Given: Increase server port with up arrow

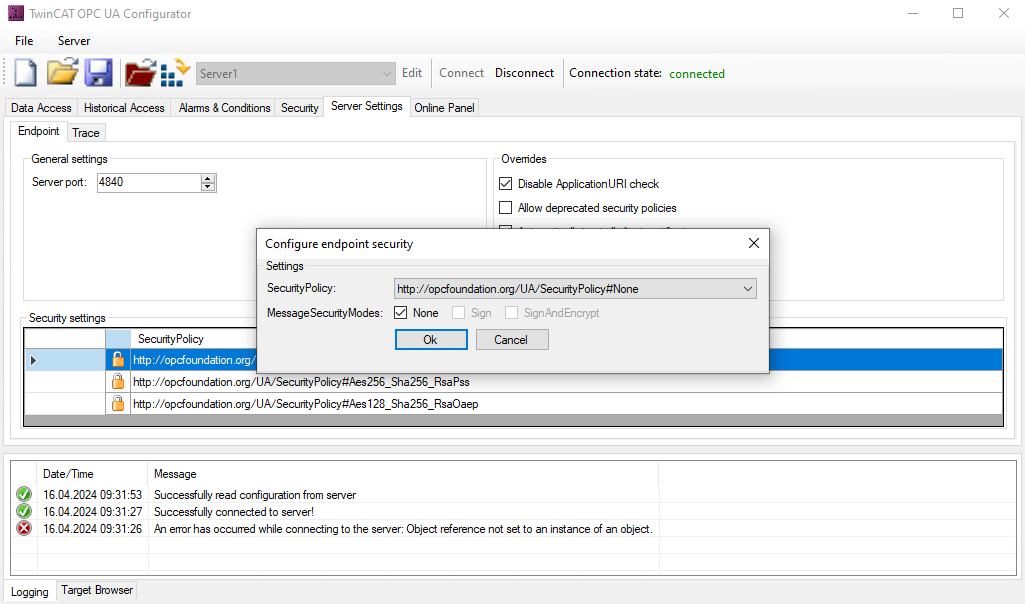Looking at the screenshot, I should (x=208, y=179).
